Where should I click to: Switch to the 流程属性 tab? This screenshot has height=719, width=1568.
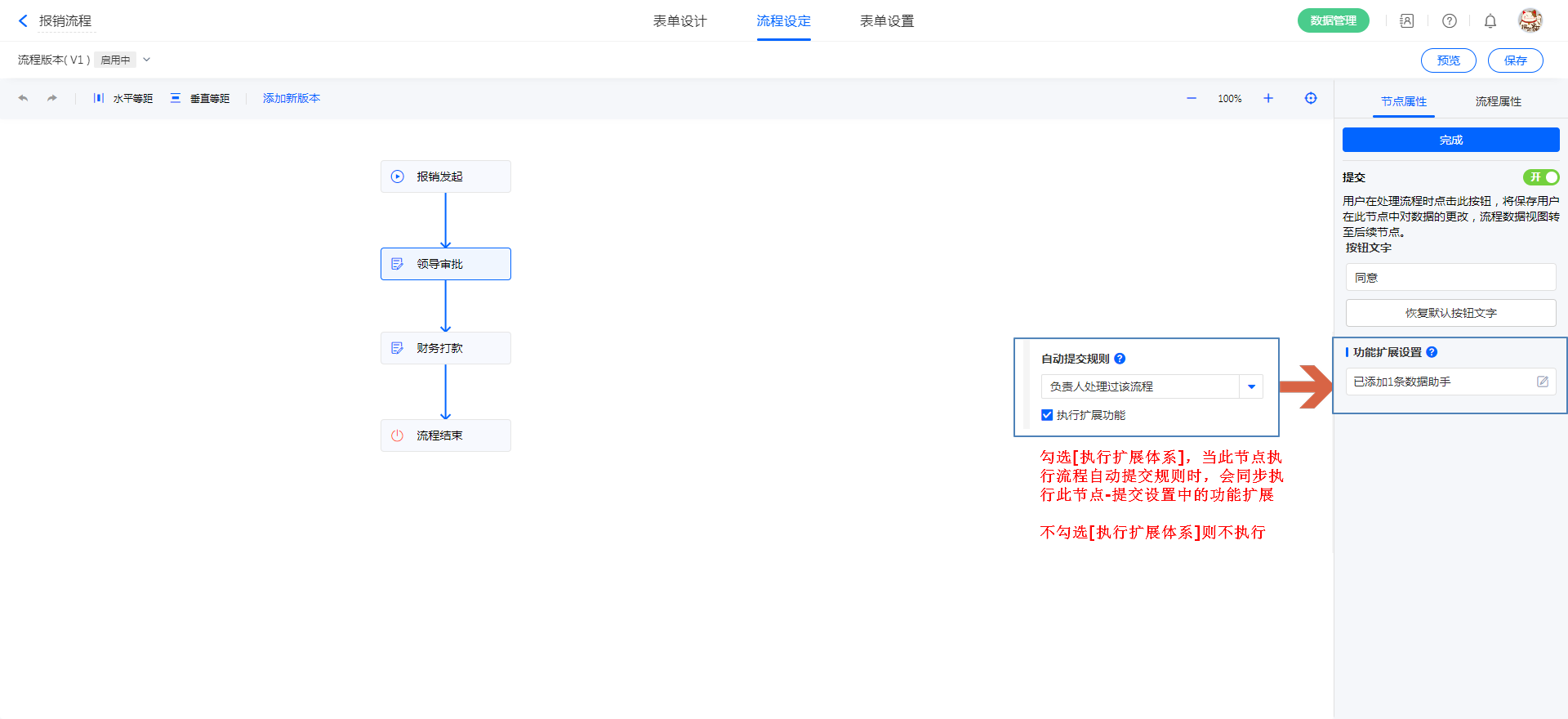[x=1498, y=101]
